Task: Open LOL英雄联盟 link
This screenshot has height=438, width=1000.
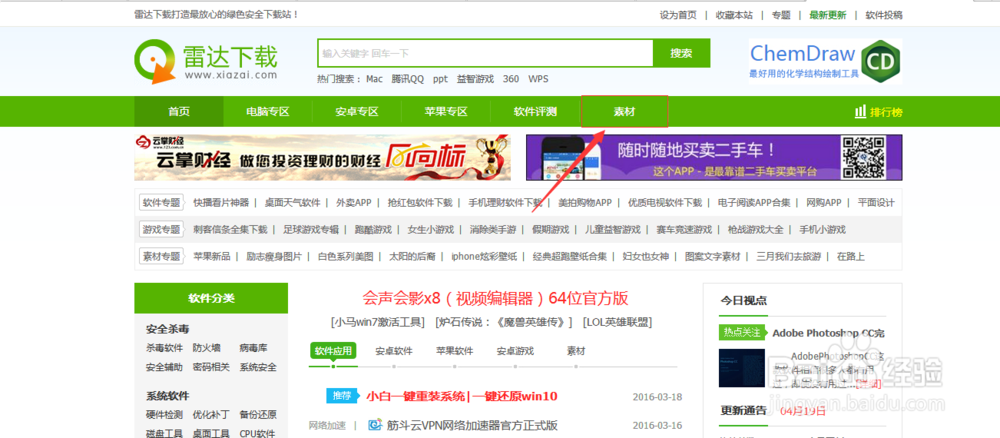Action: [617, 322]
